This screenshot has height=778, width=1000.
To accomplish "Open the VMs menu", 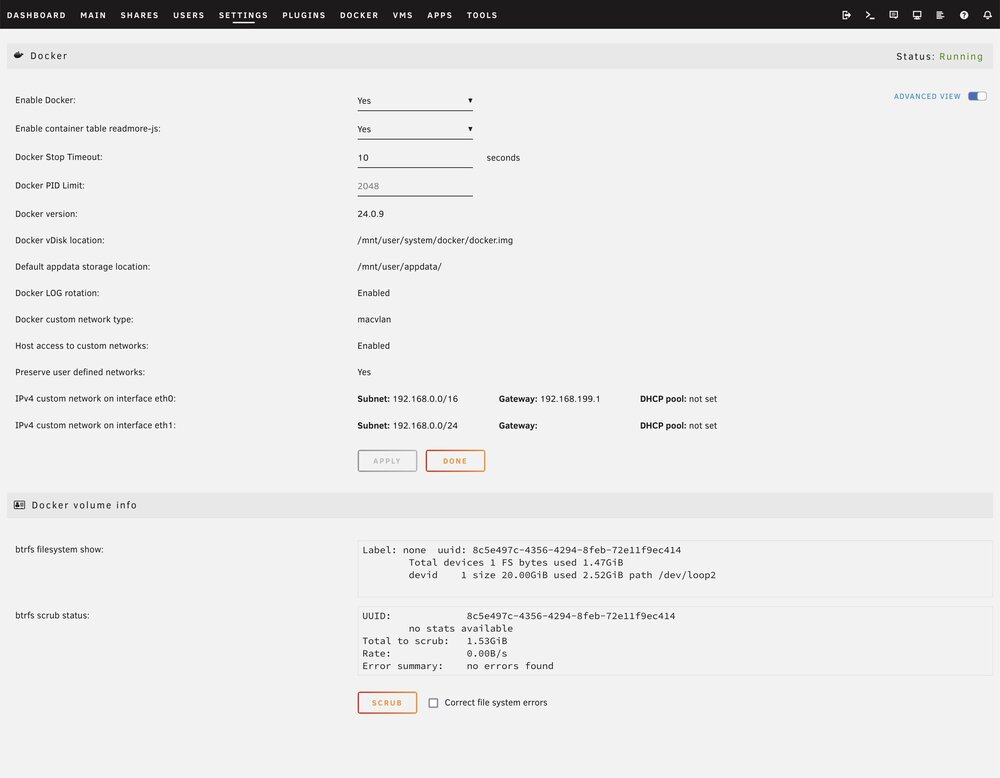I will pyautogui.click(x=402, y=15).
